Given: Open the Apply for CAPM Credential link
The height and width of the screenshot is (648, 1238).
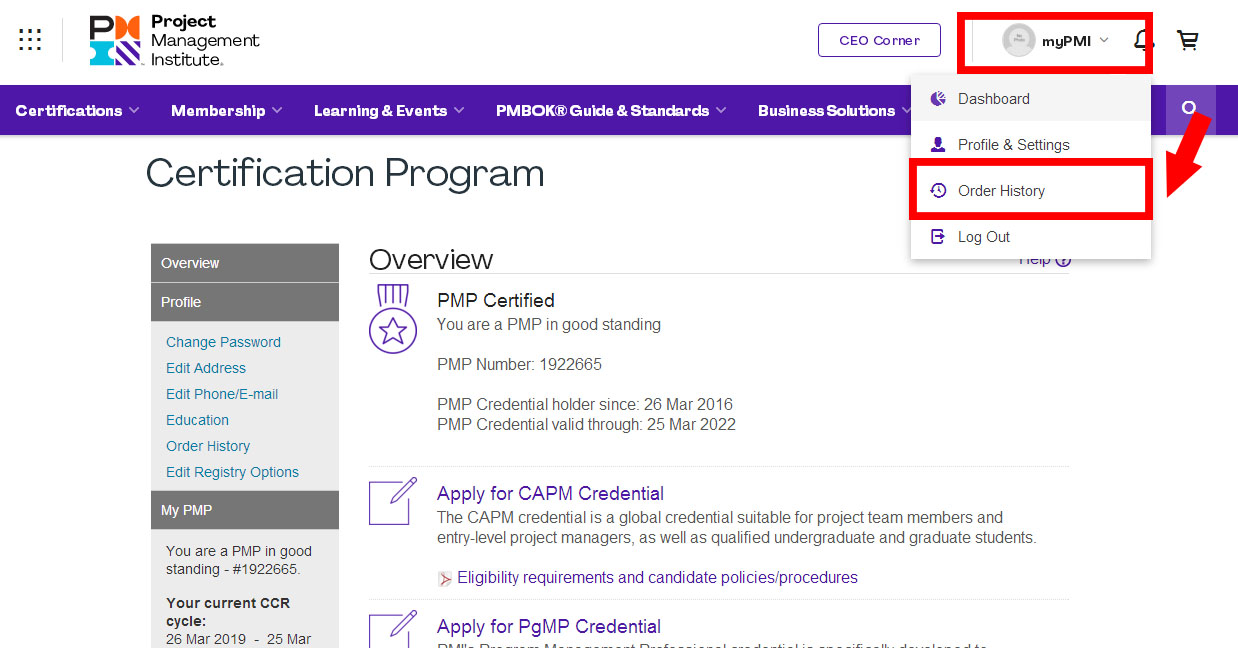Looking at the screenshot, I should pos(550,494).
